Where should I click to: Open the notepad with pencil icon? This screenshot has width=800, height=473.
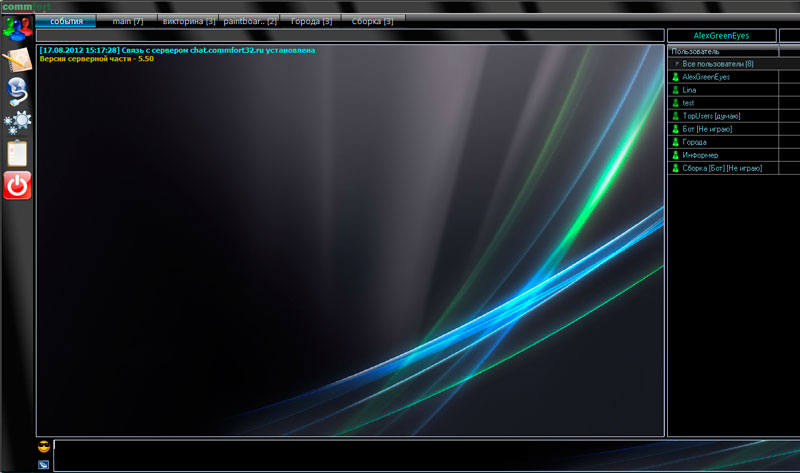pos(18,61)
